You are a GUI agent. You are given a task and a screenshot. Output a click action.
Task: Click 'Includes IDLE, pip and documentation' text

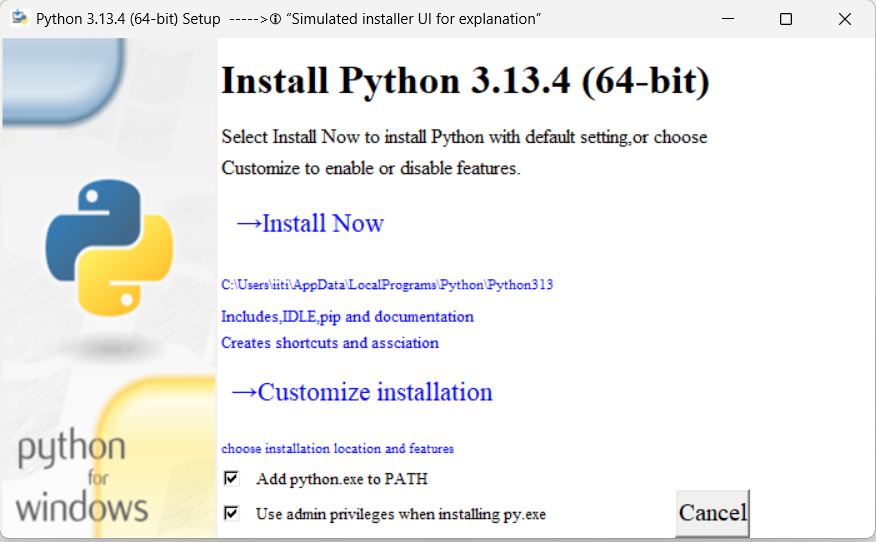[x=347, y=317]
